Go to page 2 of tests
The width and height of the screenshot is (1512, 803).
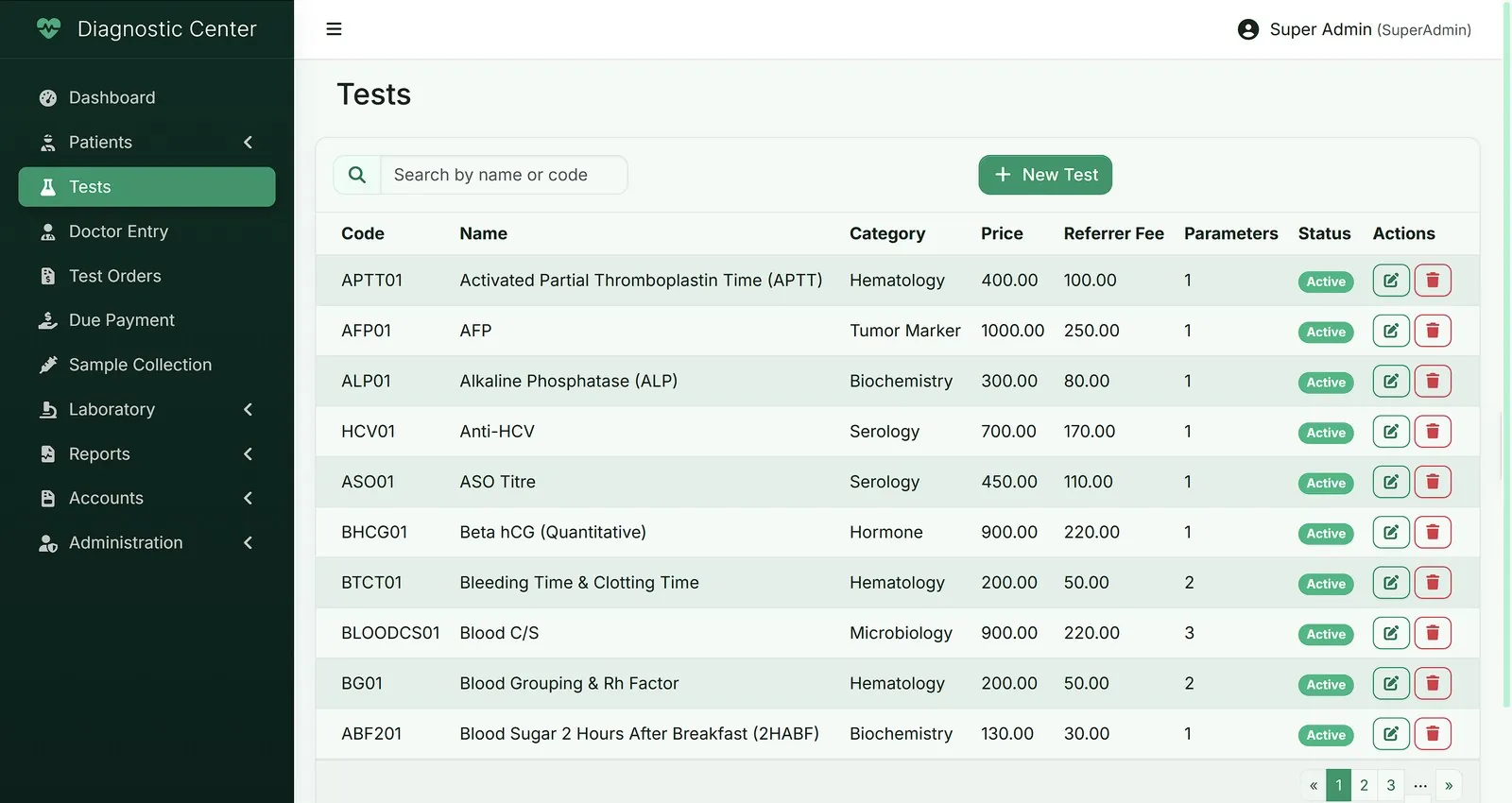point(1364,785)
